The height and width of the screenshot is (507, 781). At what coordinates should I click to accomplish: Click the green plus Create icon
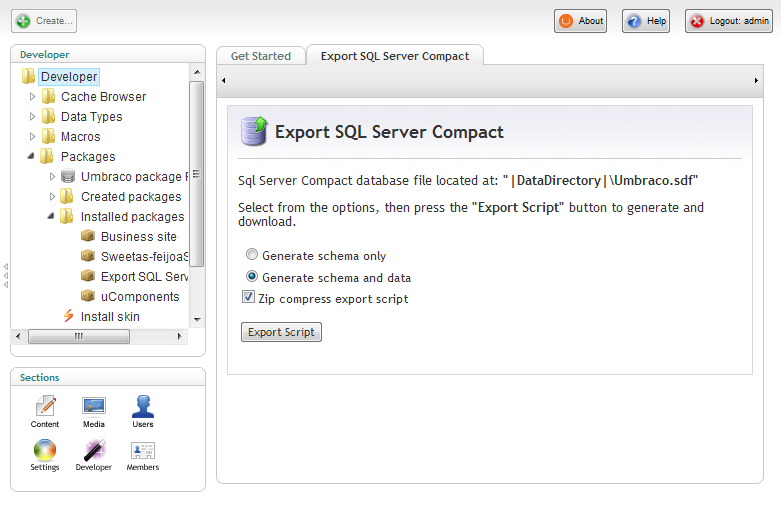point(23,21)
